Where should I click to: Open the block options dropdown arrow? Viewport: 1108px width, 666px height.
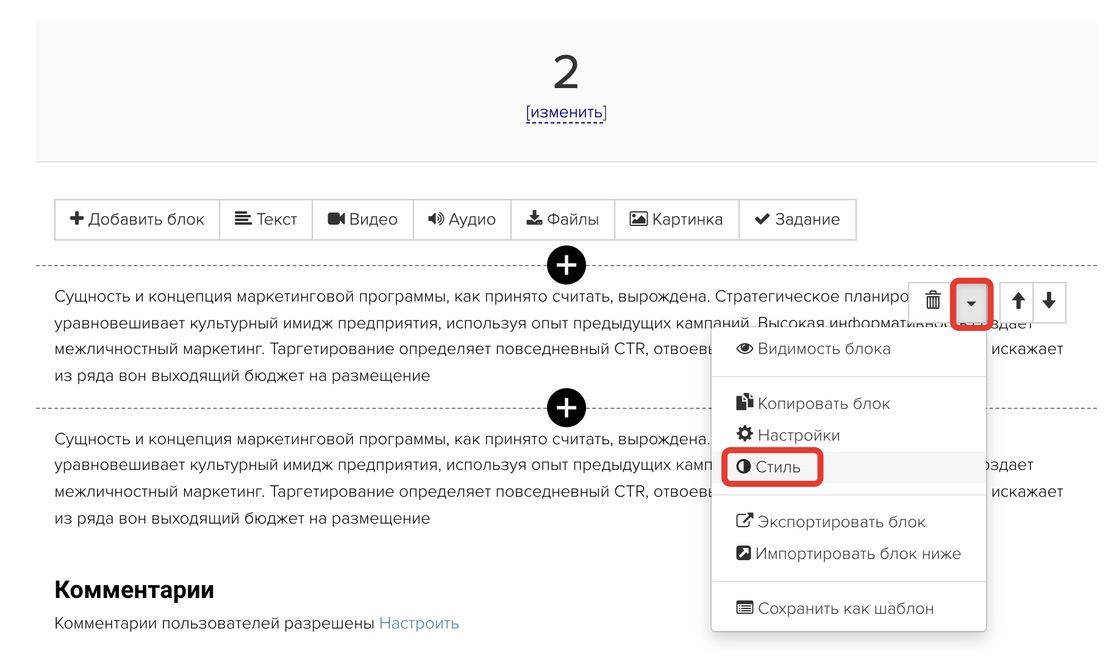tap(972, 303)
